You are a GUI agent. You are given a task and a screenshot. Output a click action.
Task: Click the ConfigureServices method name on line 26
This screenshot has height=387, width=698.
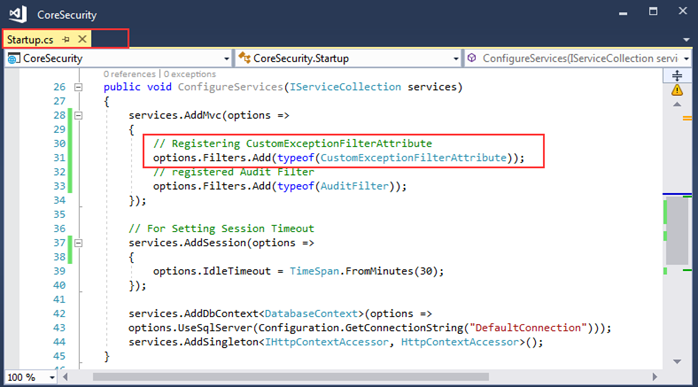230,87
